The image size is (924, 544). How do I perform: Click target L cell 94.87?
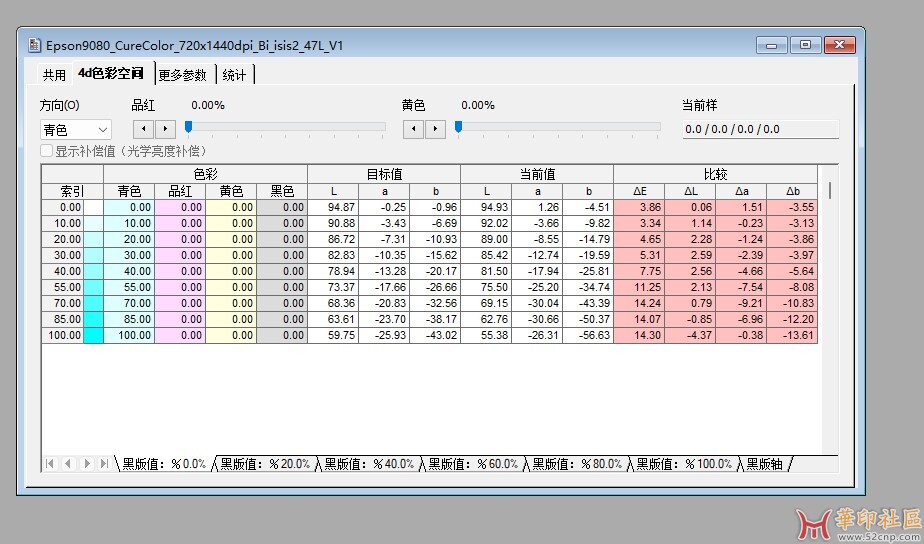[x=334, y=207]
